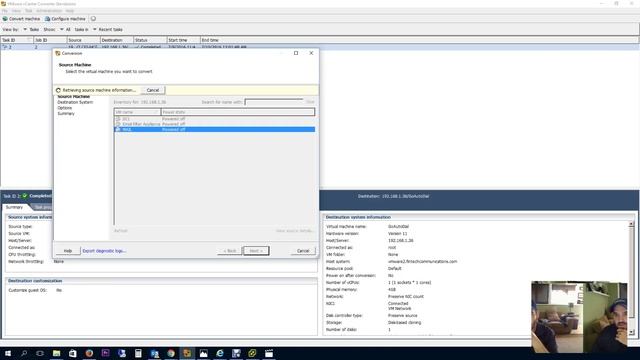
Task: Sort by the Source column header
Action: [x=83, y=40]
